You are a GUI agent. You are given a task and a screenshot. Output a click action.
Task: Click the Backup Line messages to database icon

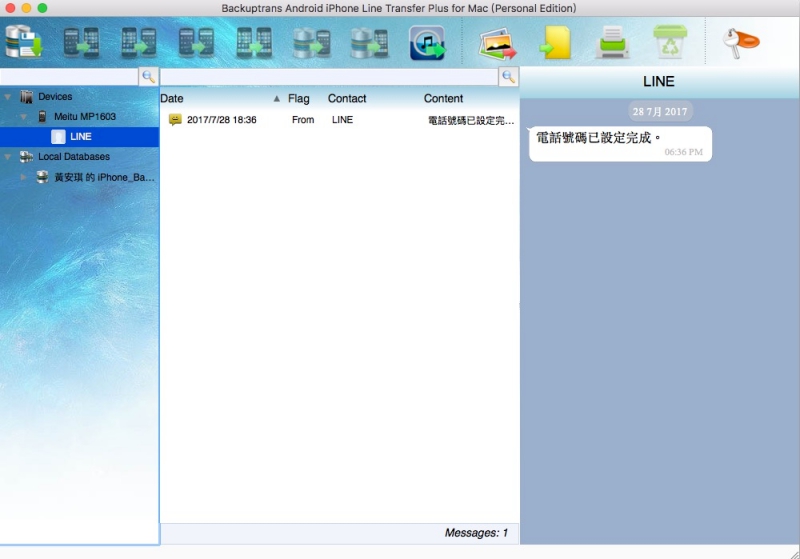point(24,42)
